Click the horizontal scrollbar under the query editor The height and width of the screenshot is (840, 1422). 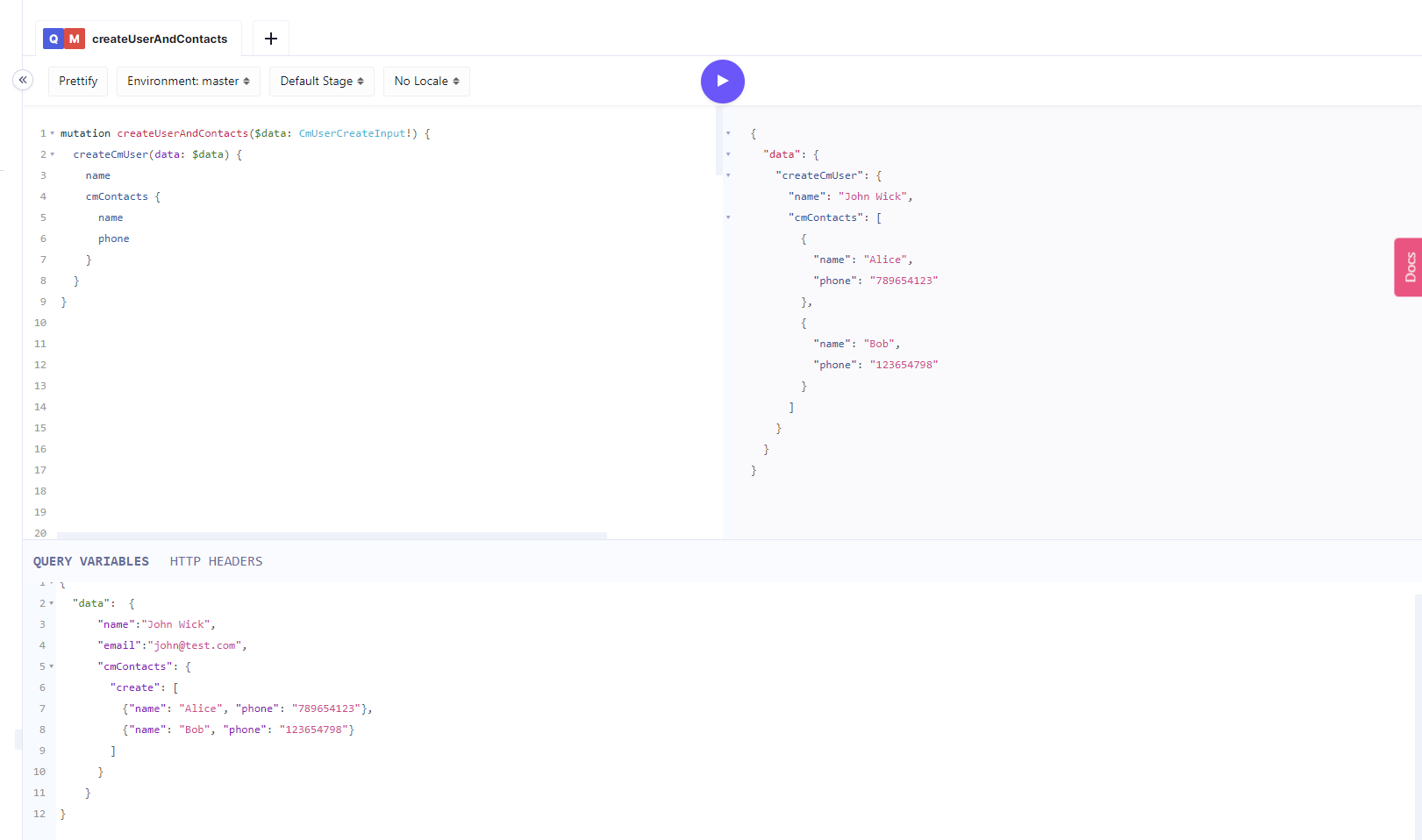click(x=332, y=535)
